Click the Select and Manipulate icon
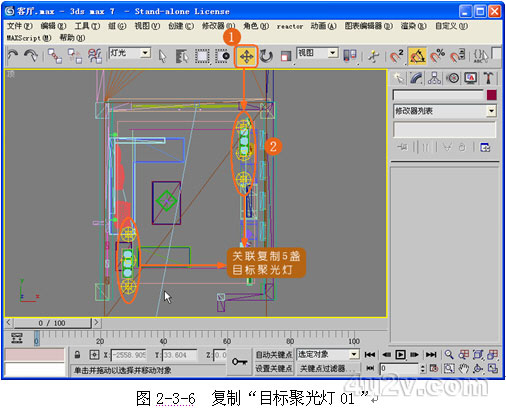The height and width of the screenshot is (413, 506). tap(374, 56)
